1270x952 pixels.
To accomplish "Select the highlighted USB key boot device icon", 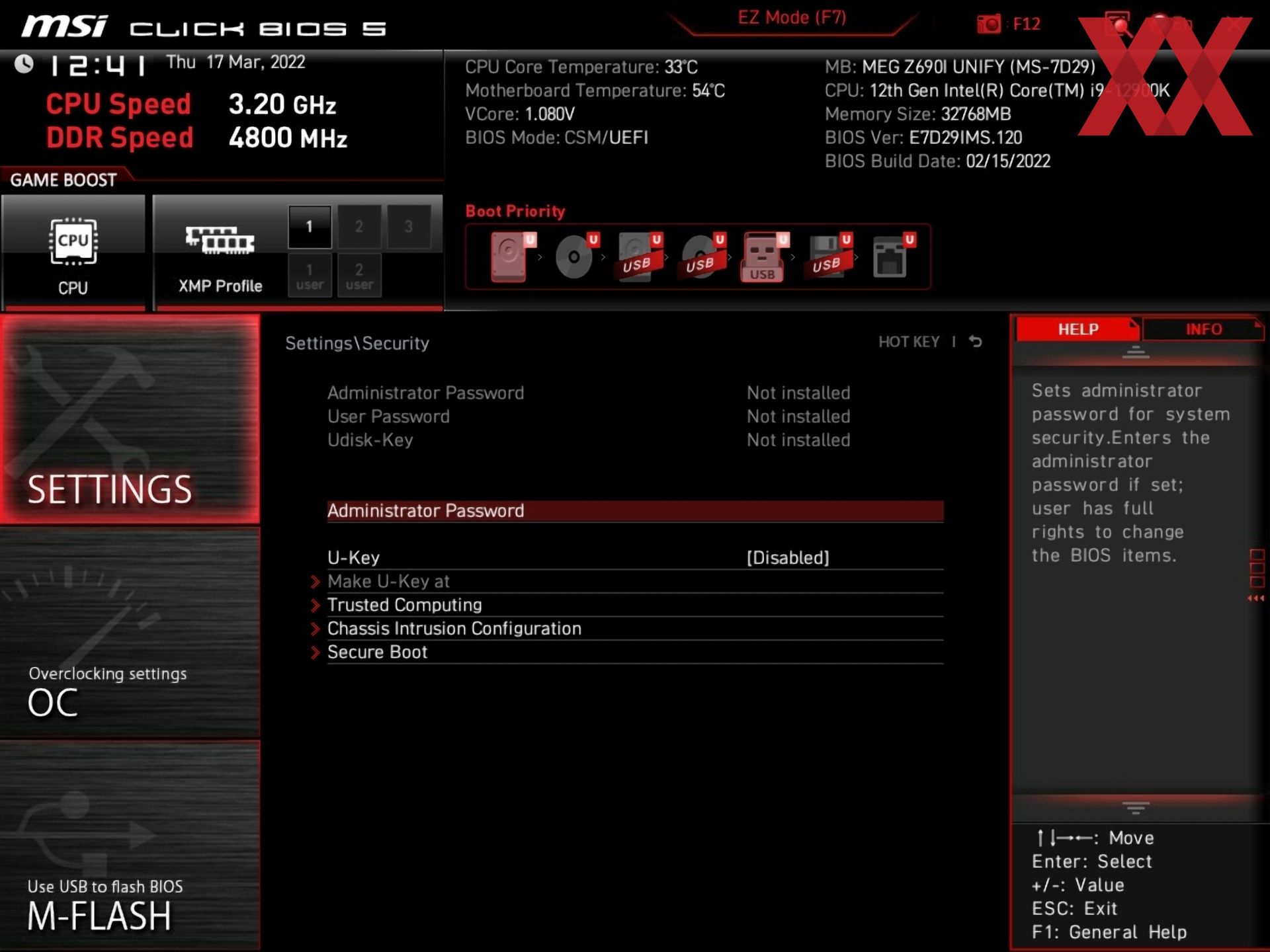I will 765,257.
